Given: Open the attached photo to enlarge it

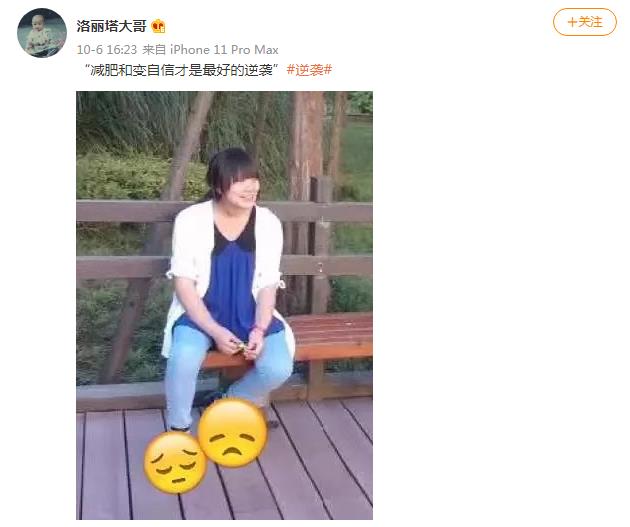Looking at the screenshot, I should click(225, 305).
